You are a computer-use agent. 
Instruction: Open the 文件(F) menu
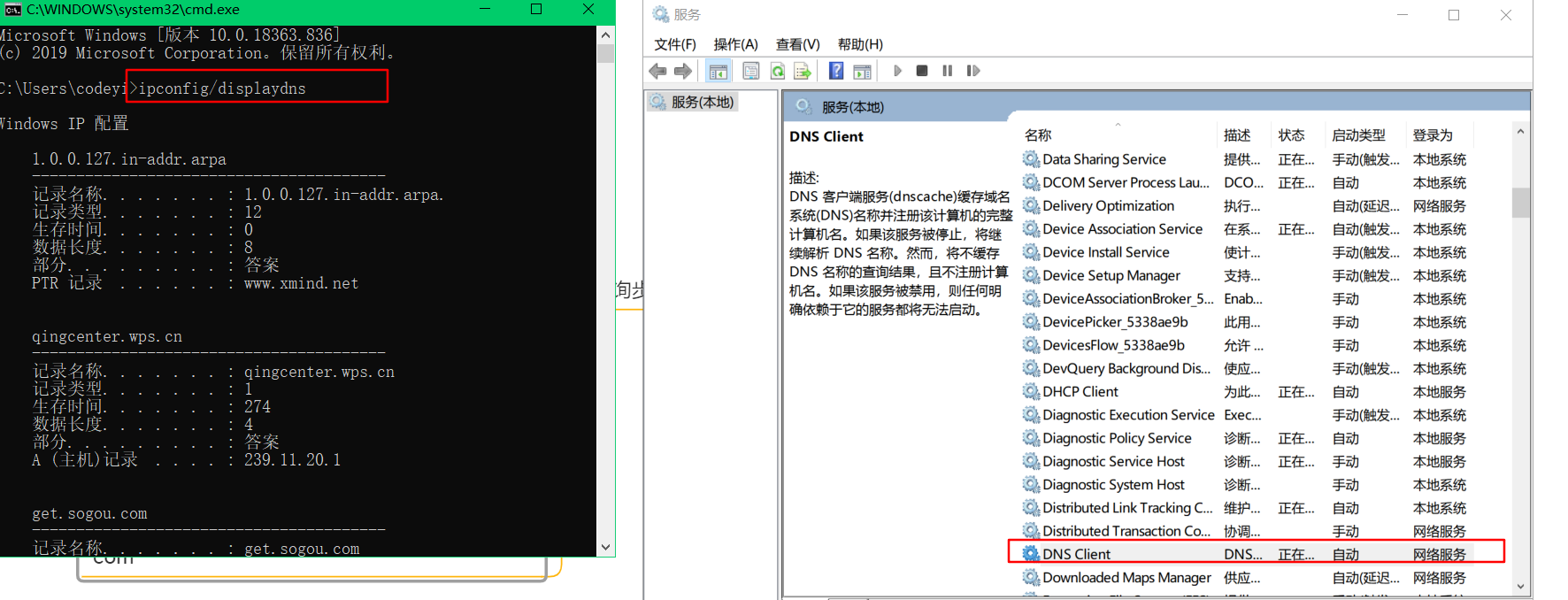tap(675, 44)
